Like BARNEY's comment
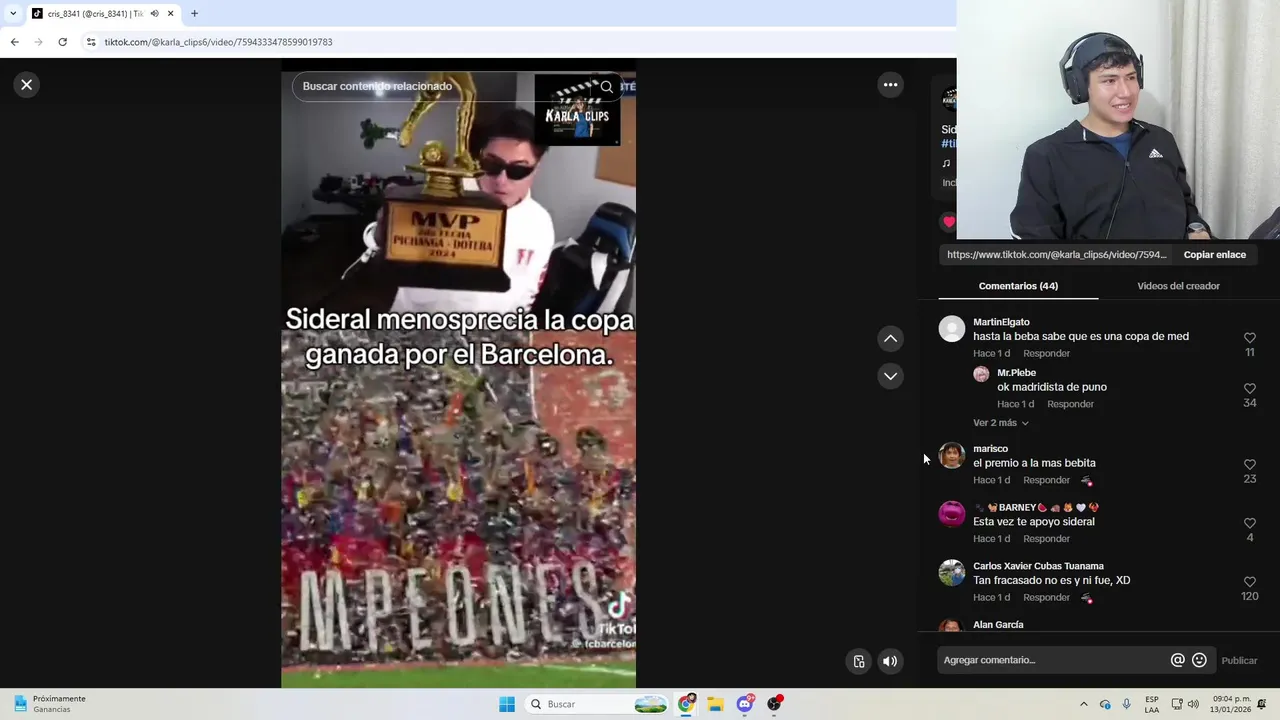Image resolution: width=1280 pixels, height=720 pixels. point(1250,523)
